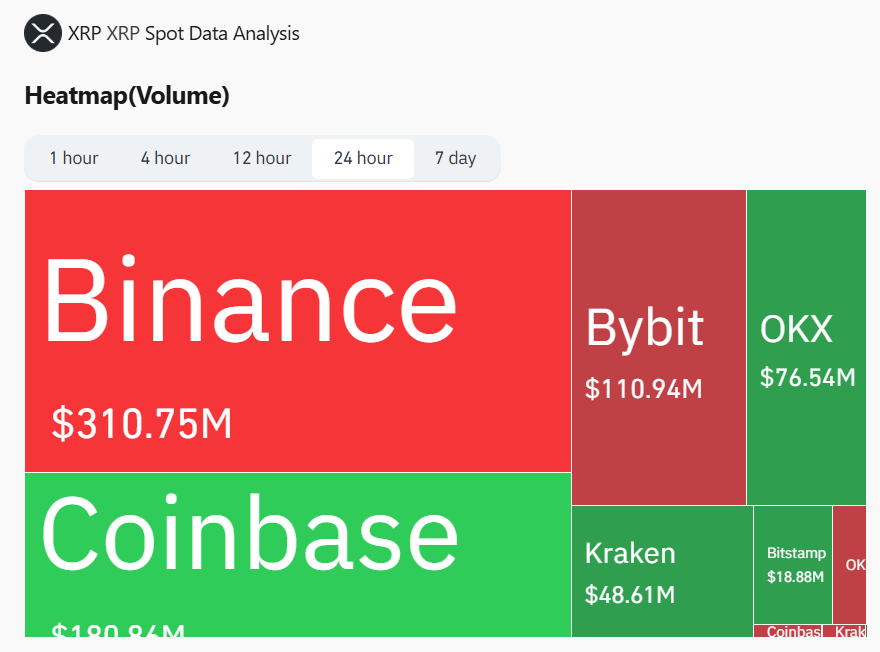Click the green Coinbase volume tile
Image resolution: width=880 pixels, height=652 pixels.
[x=298, y=555]
